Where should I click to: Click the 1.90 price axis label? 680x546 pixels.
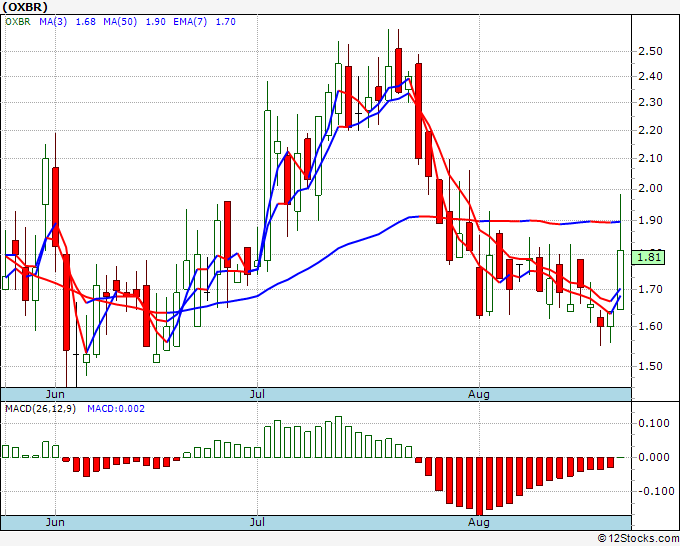(651, 220)
